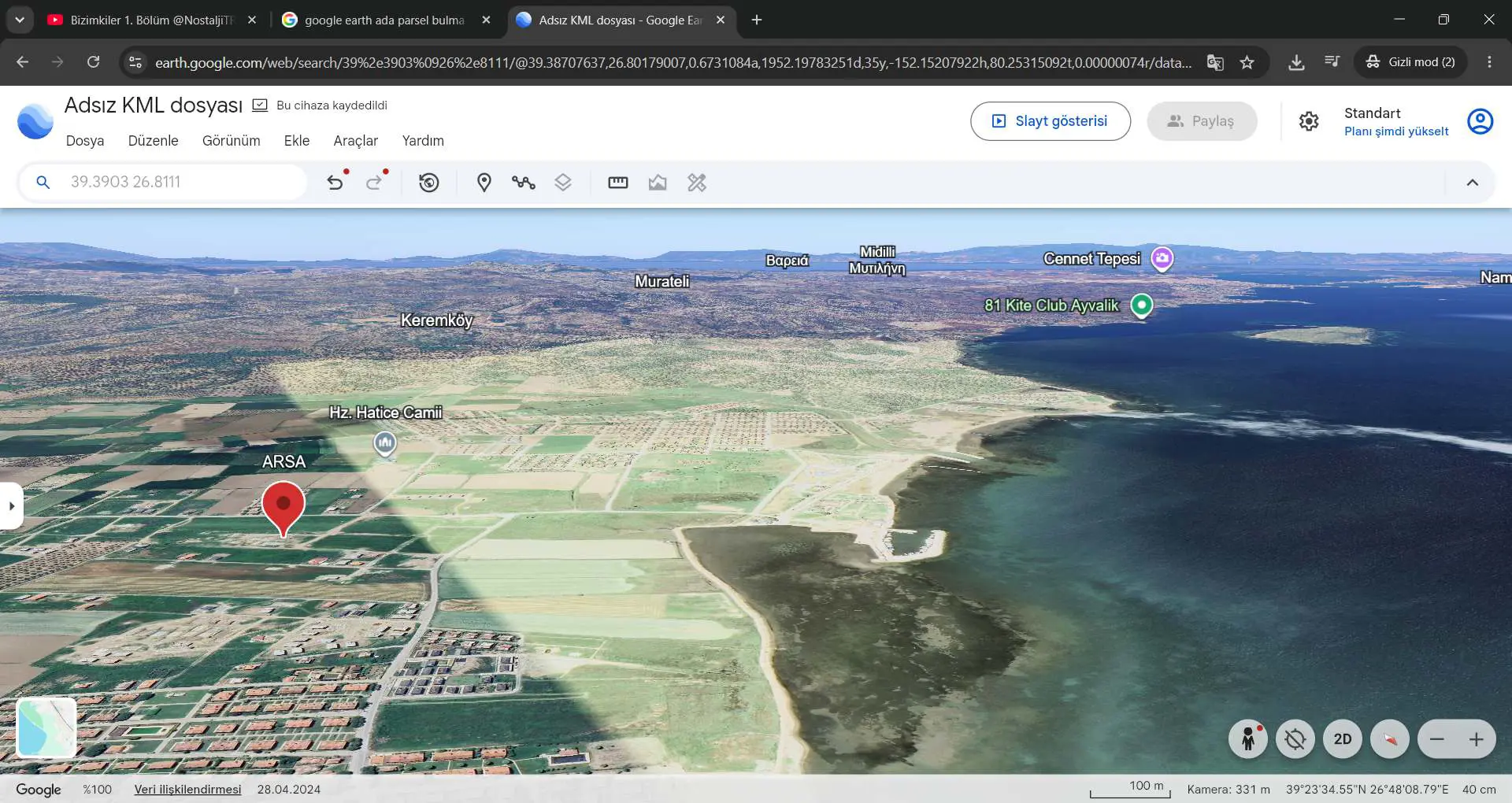1512x803 pixels.
Task: Click the redo arrow icon
Action: point(375,183)
